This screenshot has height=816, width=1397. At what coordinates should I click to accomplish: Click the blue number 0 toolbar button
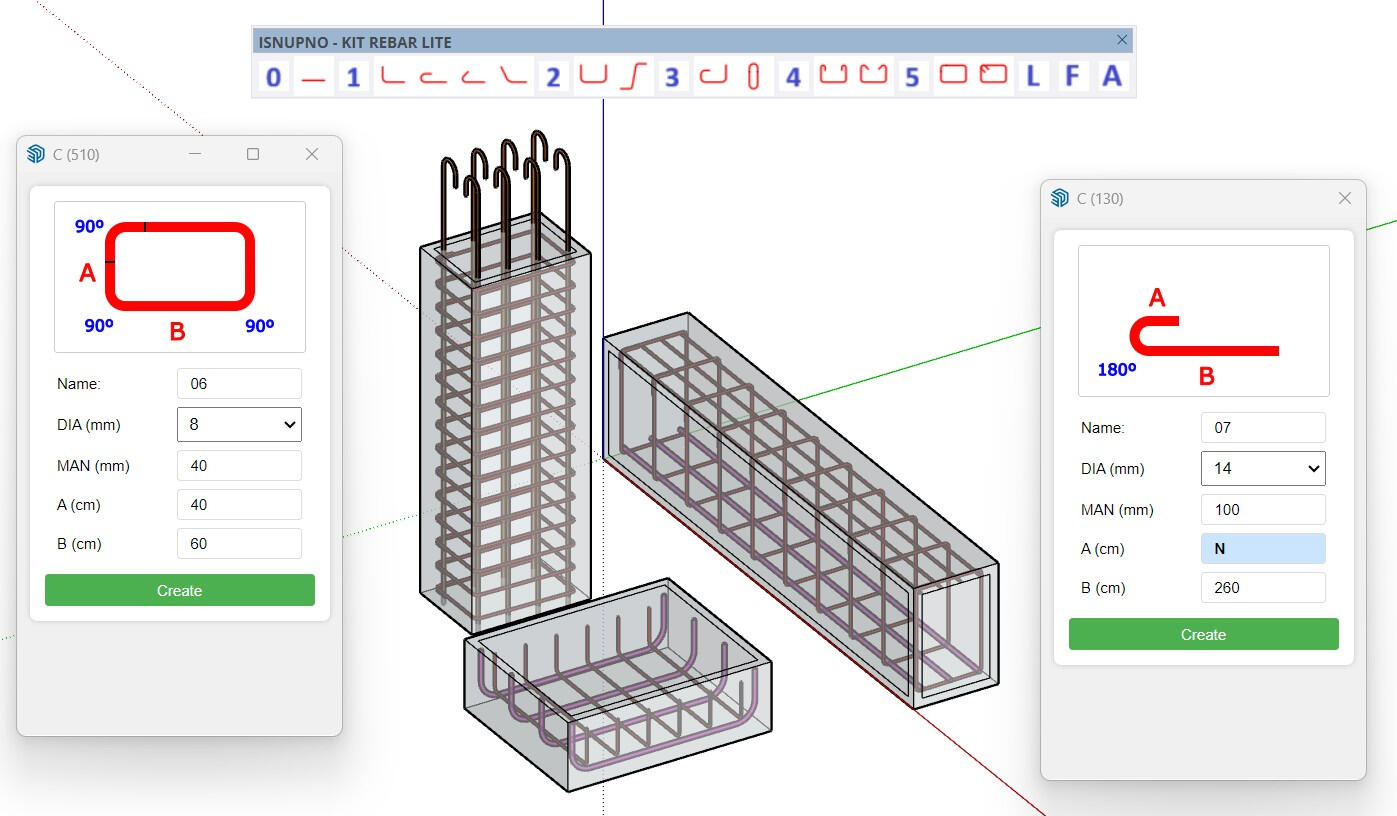pos(273,76)
